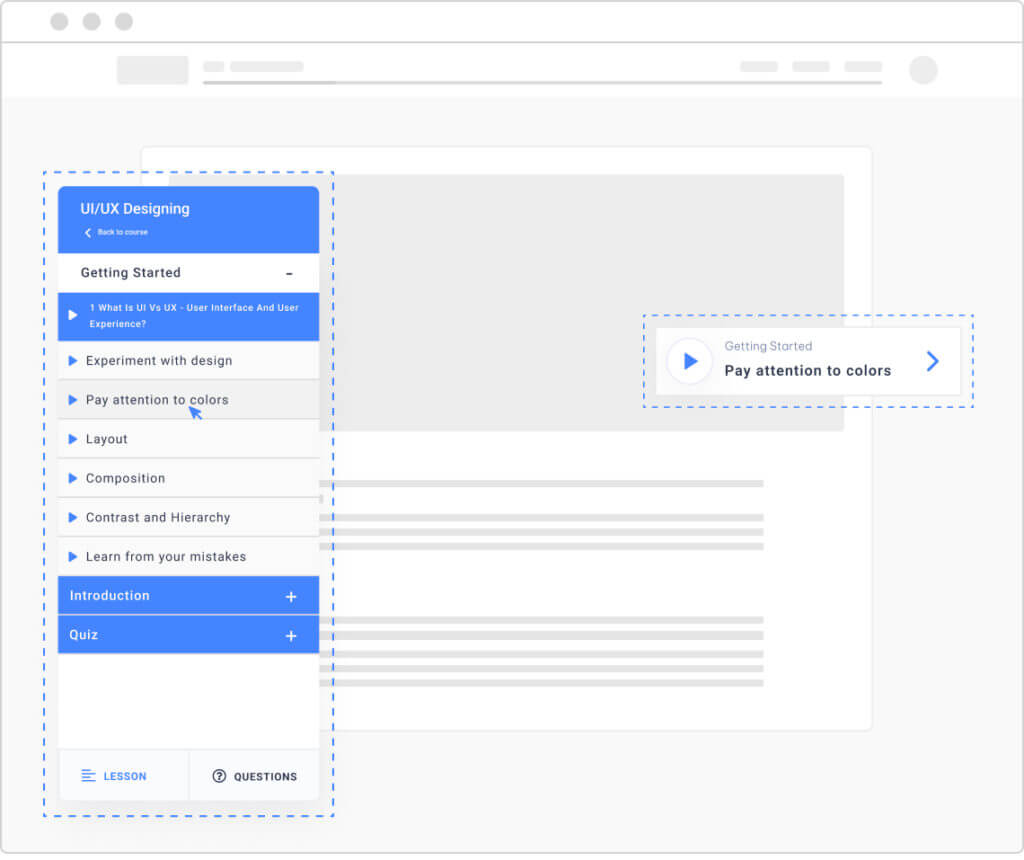Switch to the QUESTIONS tab
The image size is (1024, 860).
click(x=254, y=776)
